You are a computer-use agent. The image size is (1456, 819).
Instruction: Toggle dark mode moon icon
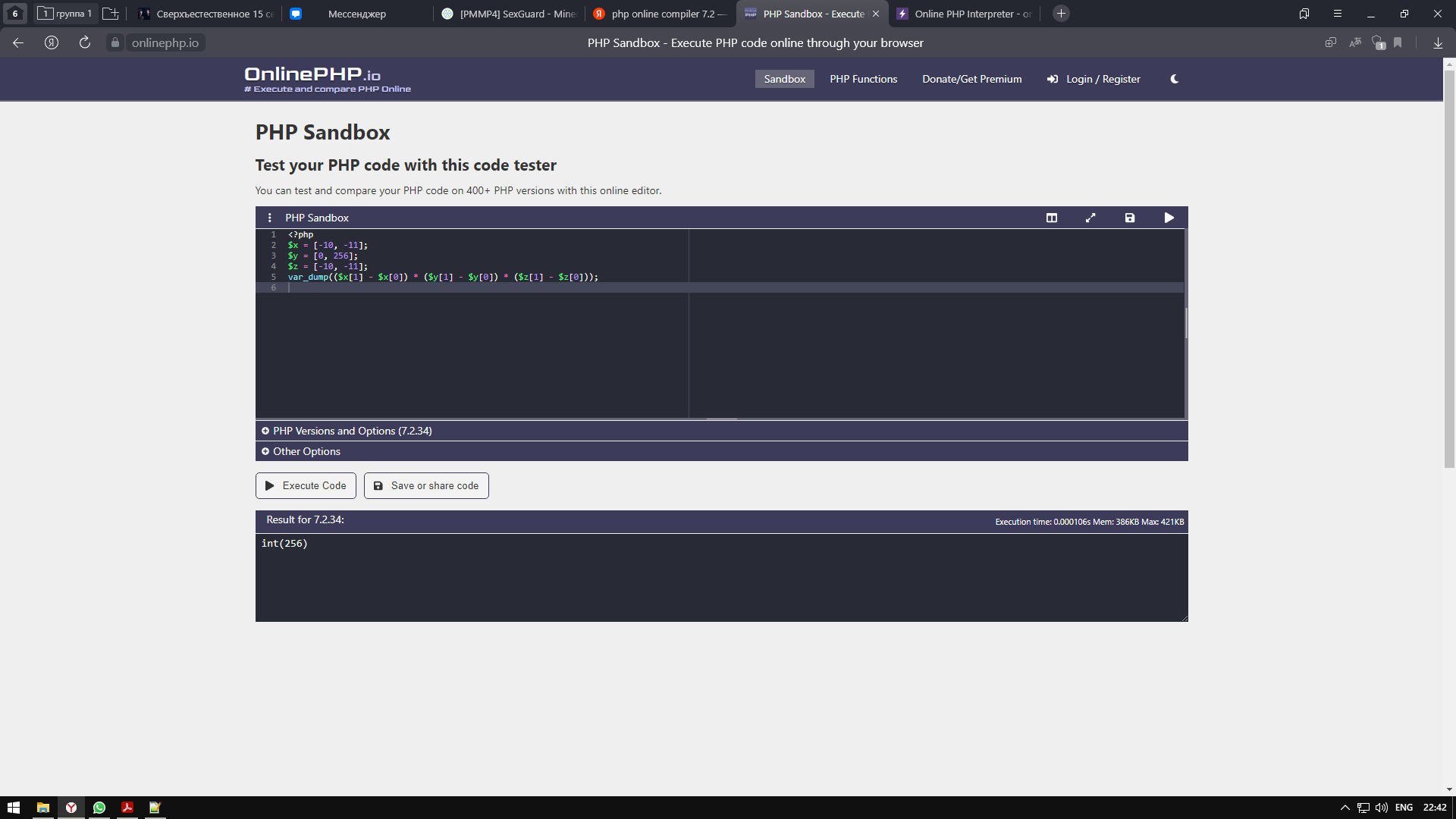pyautogui.click(x=1174, y=79)
